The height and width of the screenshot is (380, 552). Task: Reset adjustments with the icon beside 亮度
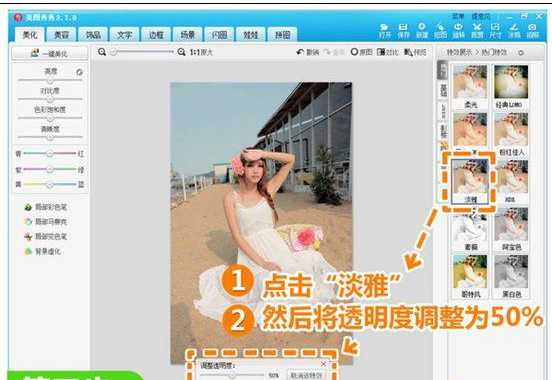[x=80, y=72]
